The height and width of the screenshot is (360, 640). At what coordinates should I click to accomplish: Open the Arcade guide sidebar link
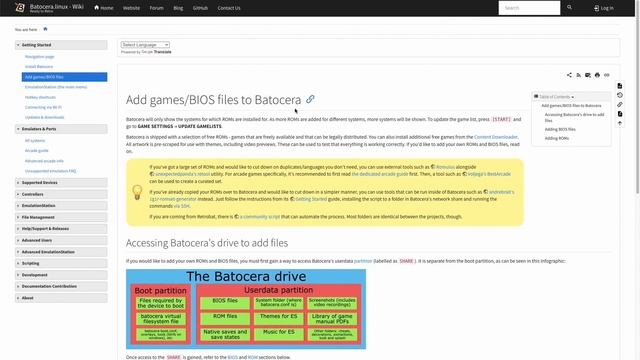click(37, 151)
